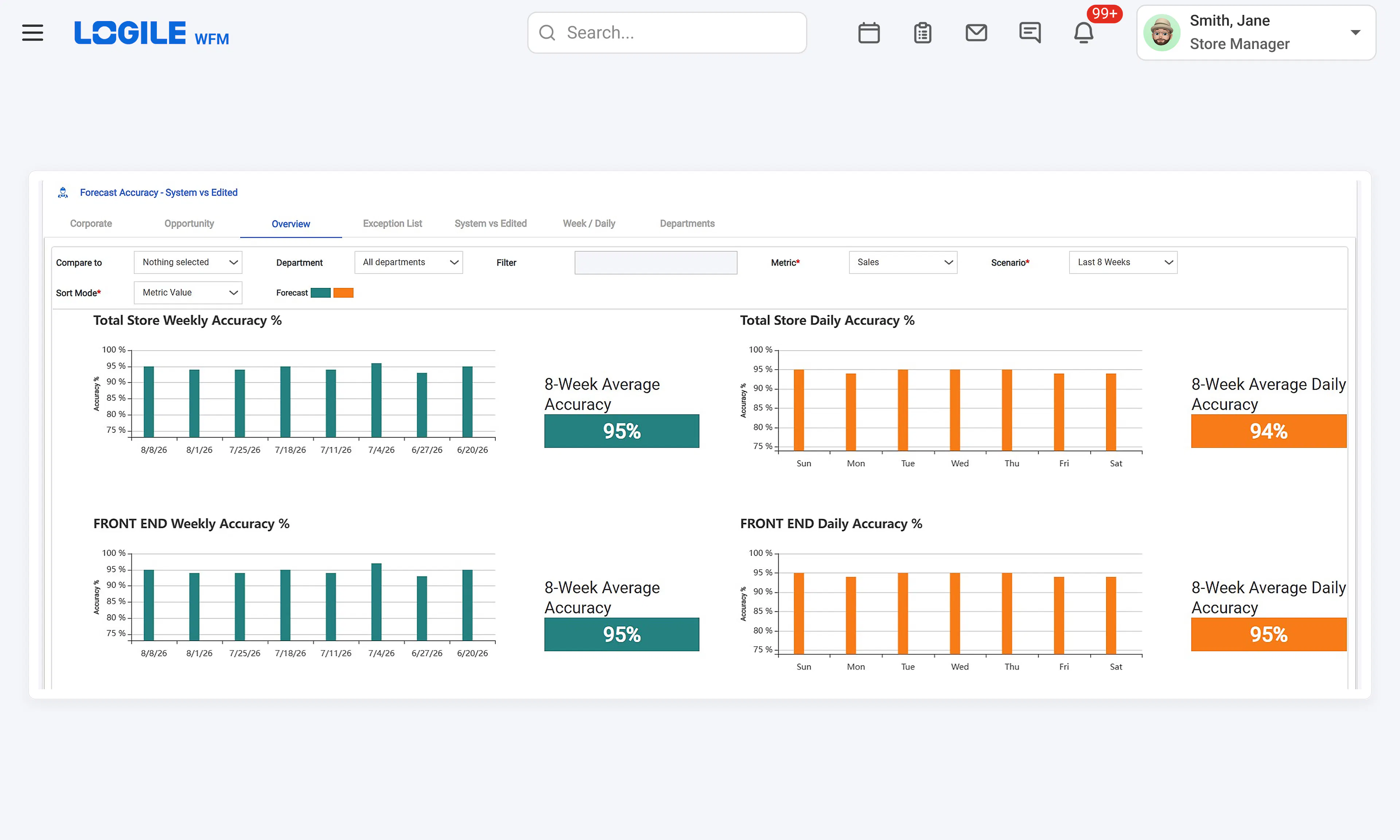Click the Forecast Accuracy - System vs Edited link
Viewport: 1400px width, 840px height.
click(x=159, y=192)
